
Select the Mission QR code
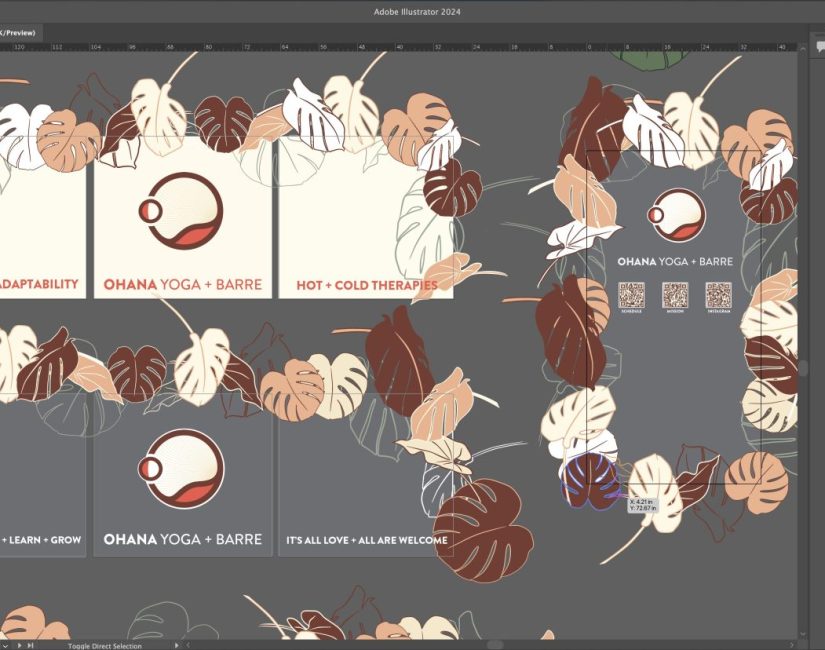click(x=675, y=295)
